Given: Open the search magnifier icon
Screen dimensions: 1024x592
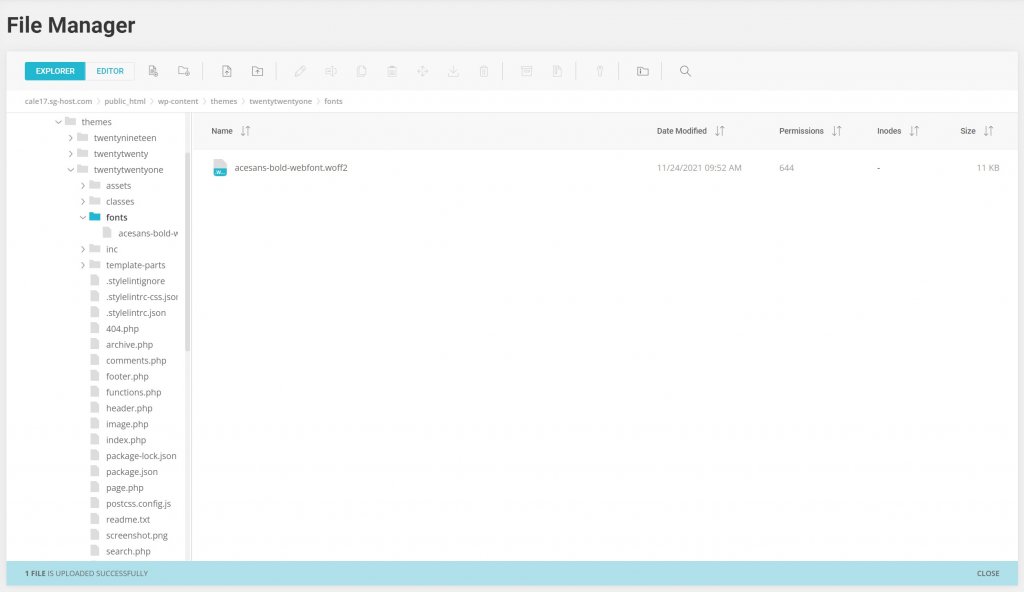Looking at the screenshot, I should pos(685,71).
